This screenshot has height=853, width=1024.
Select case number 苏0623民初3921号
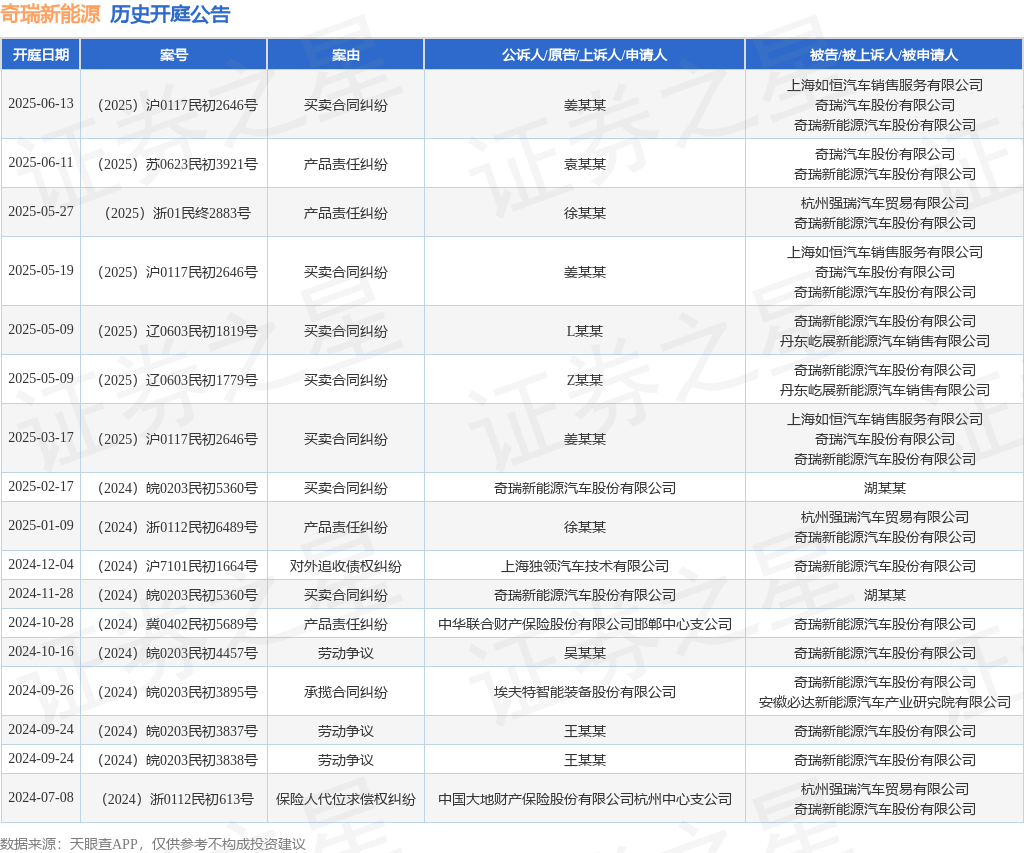point(177,164)
